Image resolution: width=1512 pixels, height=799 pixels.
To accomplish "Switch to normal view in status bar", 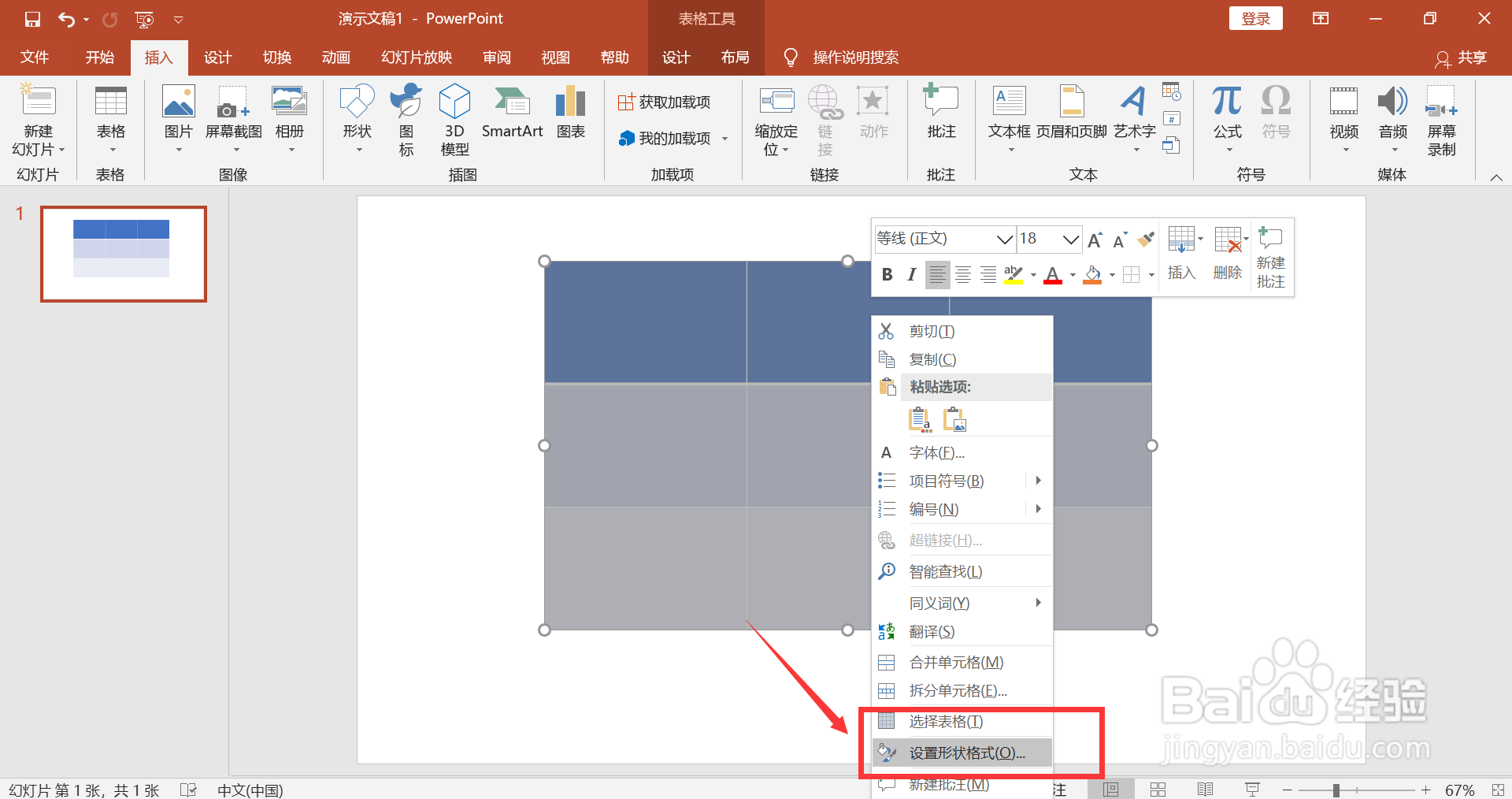I will pyautogui.click(x=1111, y=790).
